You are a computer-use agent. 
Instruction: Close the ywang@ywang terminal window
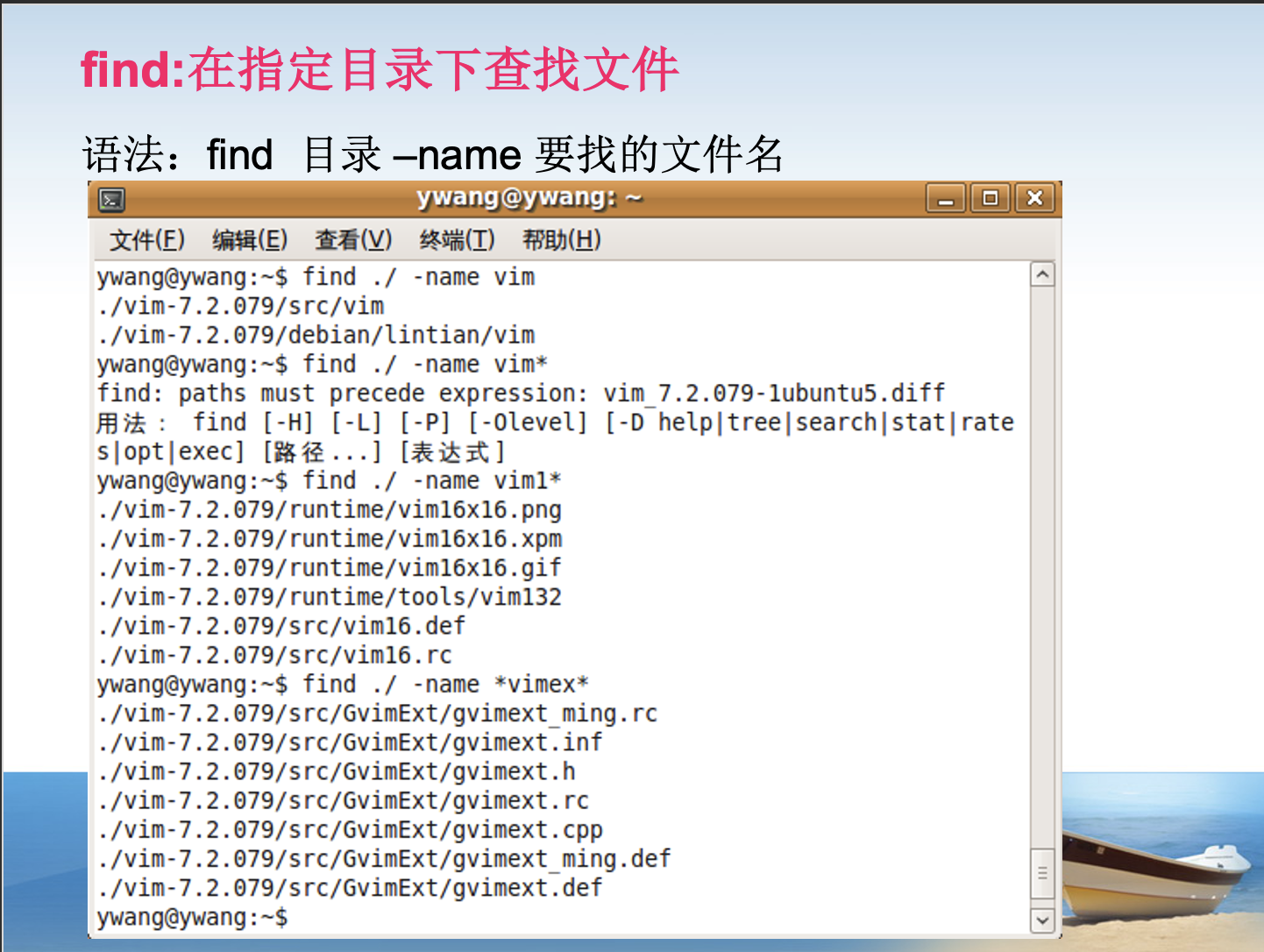point(1035,199)
